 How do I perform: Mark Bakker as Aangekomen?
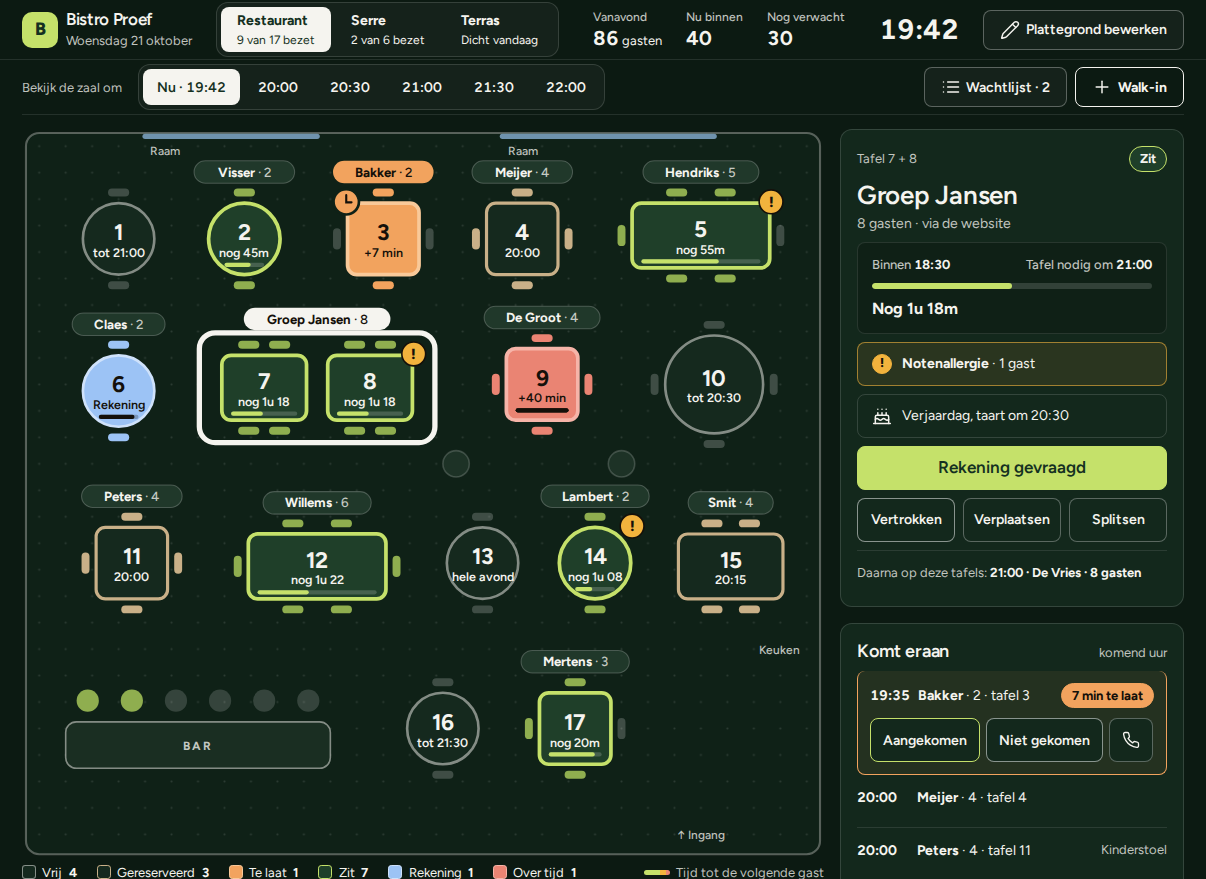(925, 740)
